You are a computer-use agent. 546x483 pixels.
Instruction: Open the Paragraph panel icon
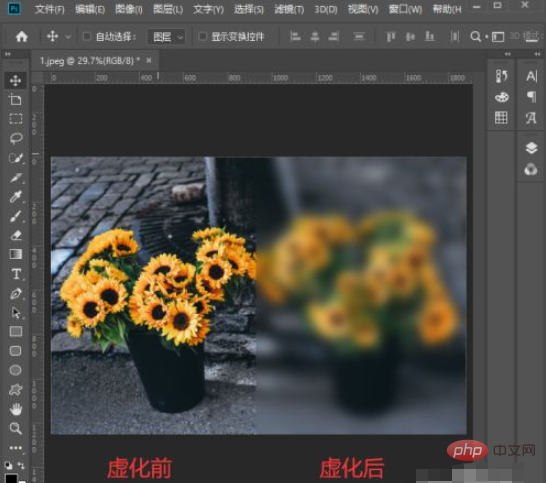531,97
